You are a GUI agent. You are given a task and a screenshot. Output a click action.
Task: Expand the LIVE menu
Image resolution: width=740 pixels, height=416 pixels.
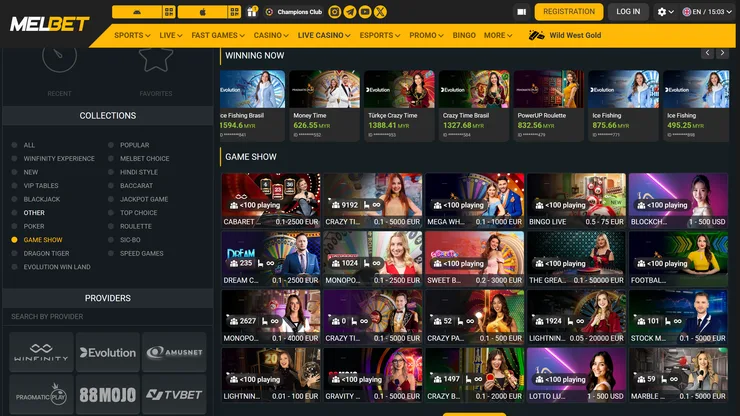[170, 35]
